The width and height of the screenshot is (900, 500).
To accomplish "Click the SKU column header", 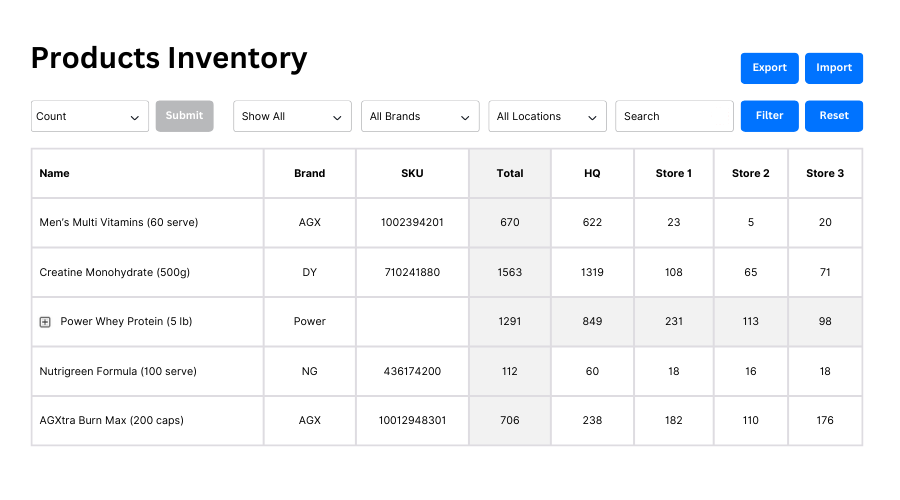I will click(x=411, y=174).
